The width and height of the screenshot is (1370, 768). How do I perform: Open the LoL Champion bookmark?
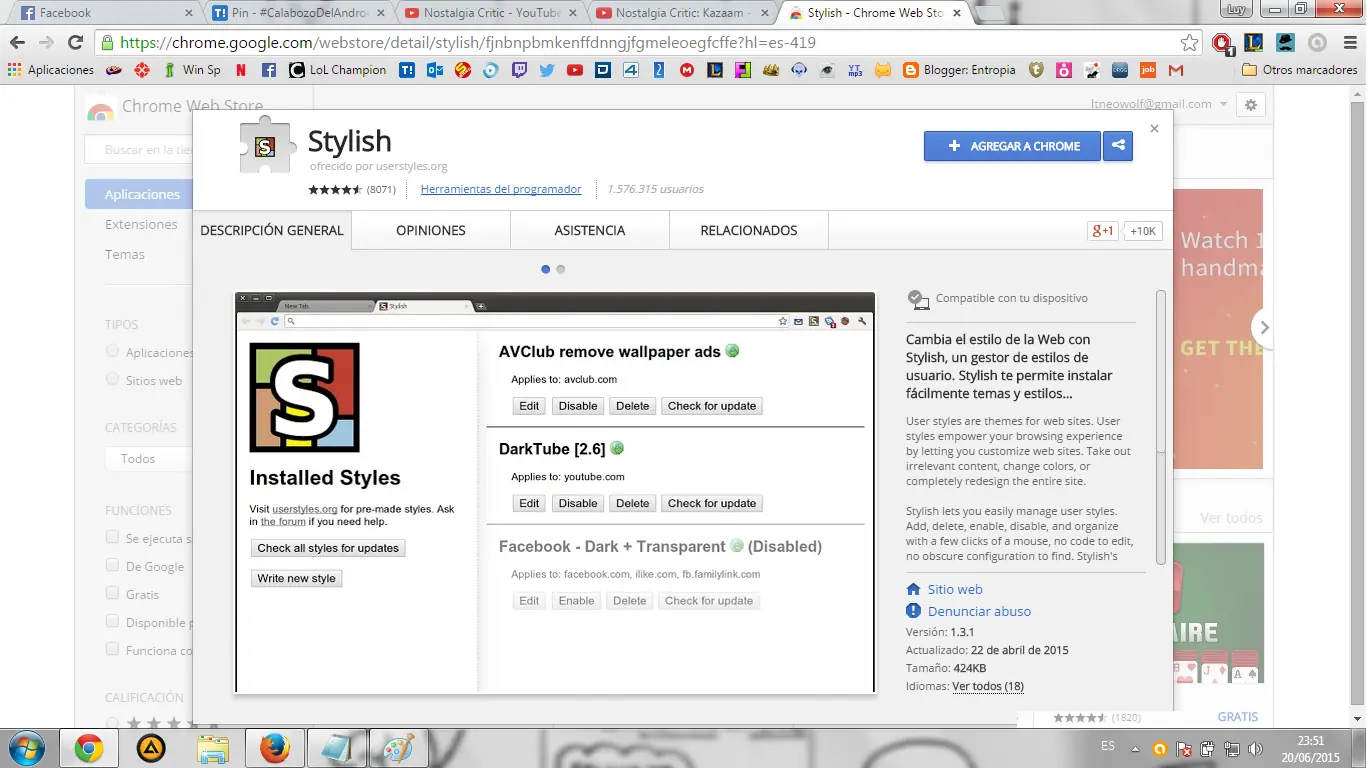coord(338,70)
